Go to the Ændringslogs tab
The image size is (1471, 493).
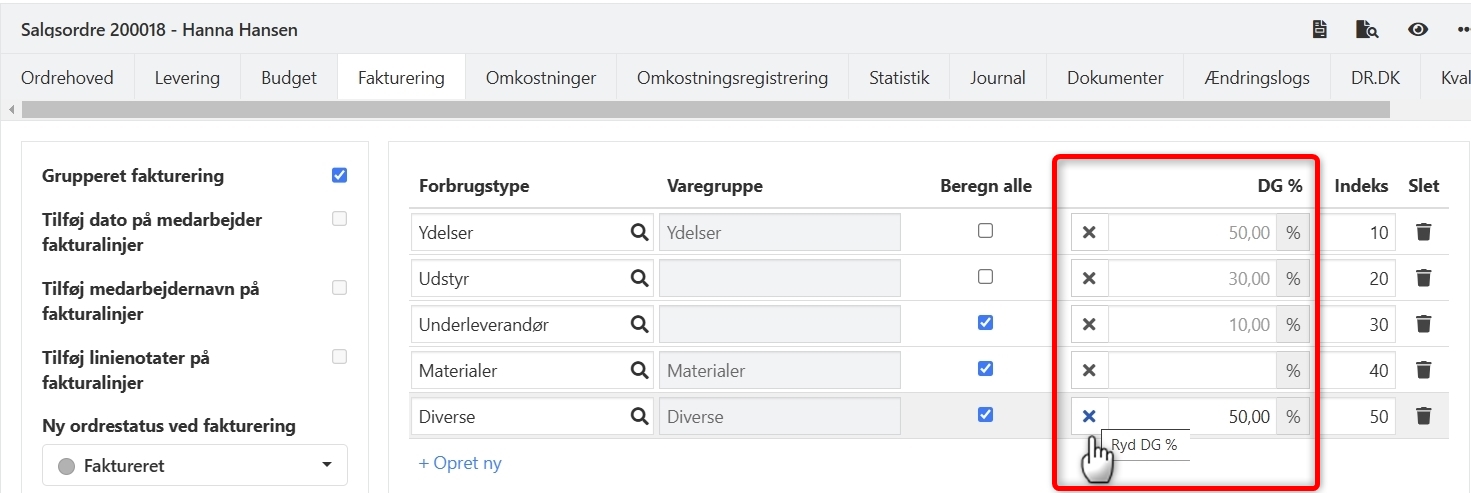point(1257,78)
